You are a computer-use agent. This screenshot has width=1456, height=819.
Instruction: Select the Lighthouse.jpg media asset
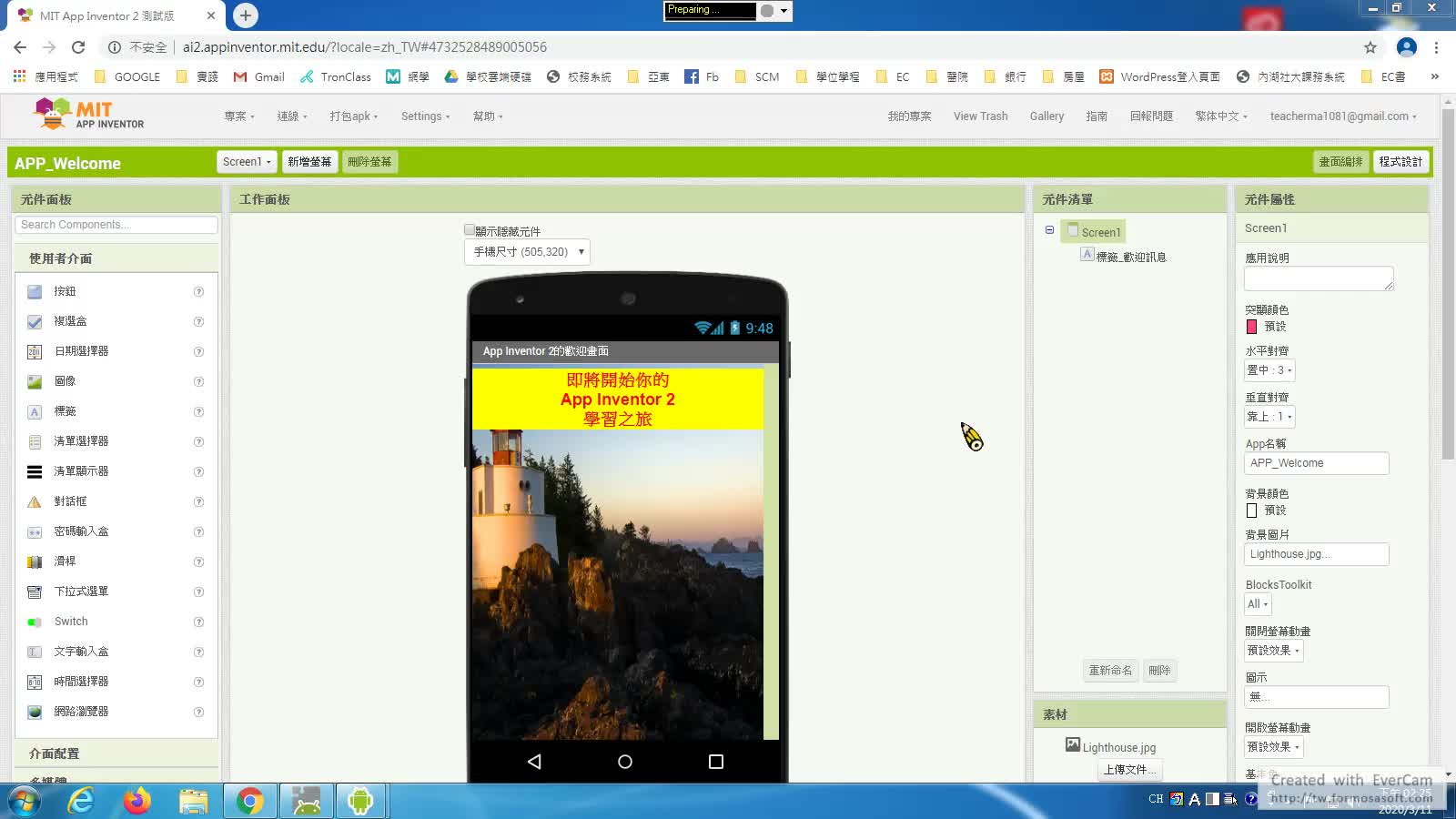tap(1118, 748)
